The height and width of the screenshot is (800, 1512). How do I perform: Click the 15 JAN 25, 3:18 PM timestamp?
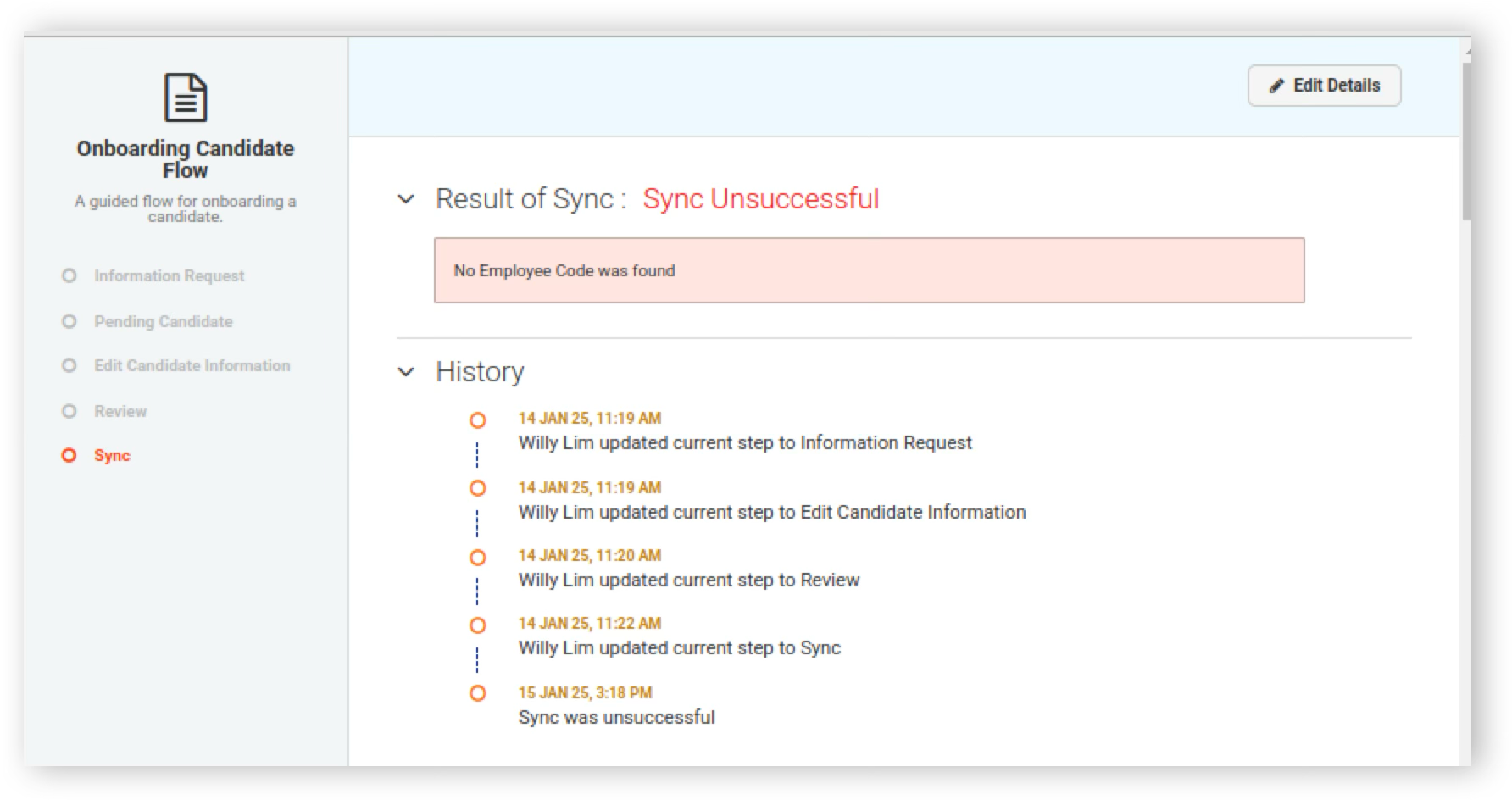point(586,693)
